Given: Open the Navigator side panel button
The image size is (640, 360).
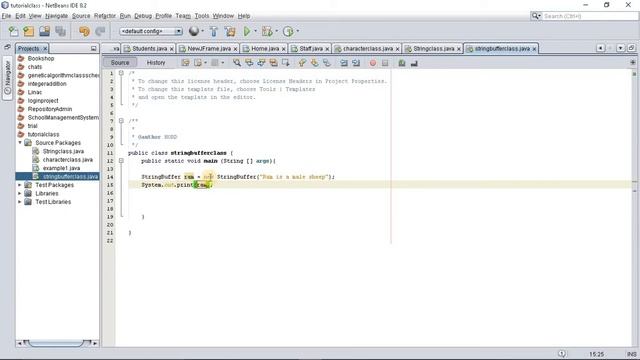Looking at the screenshot, I should [x=7, y=78].
